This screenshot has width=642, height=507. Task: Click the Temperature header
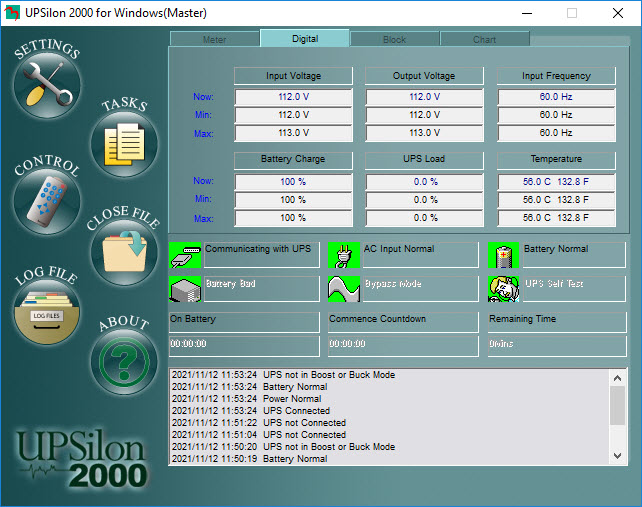click(x=556, y=159)
